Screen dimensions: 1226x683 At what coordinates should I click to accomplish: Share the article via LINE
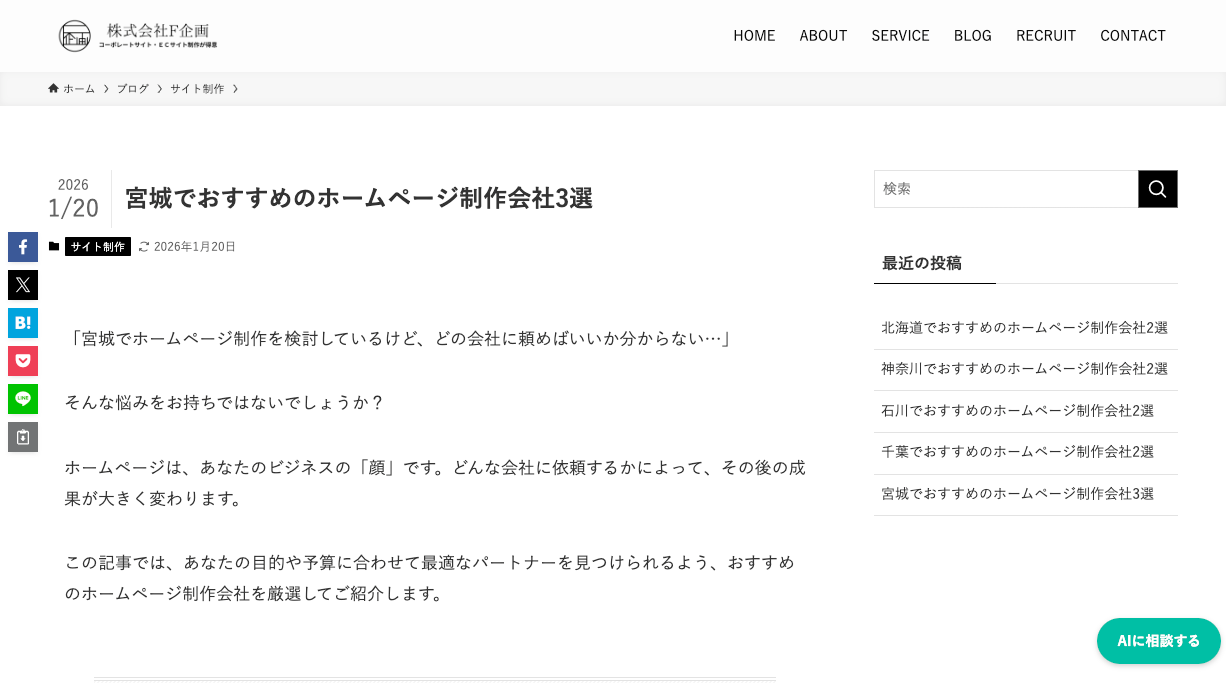tap(23, 399)
